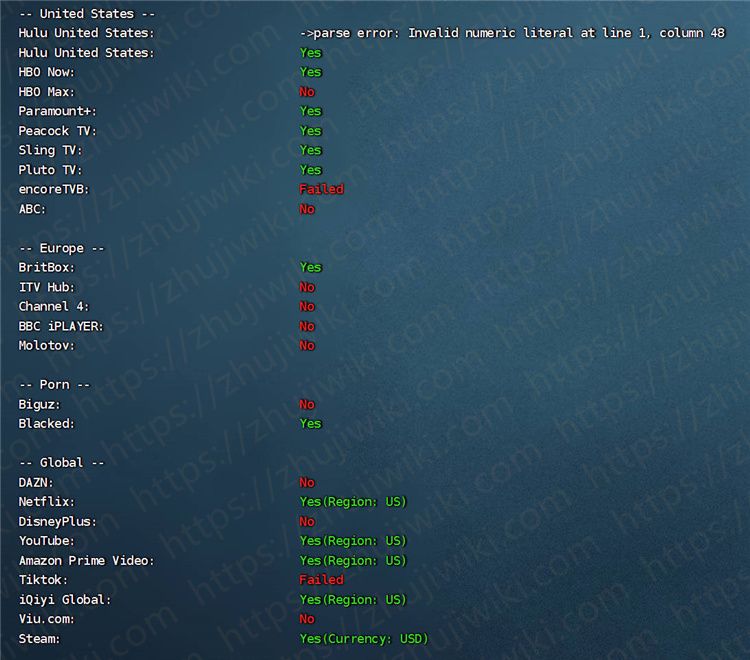Select the No result in the ABC row
This screenshot has width=750, height=660.
(x=307, y=209)
